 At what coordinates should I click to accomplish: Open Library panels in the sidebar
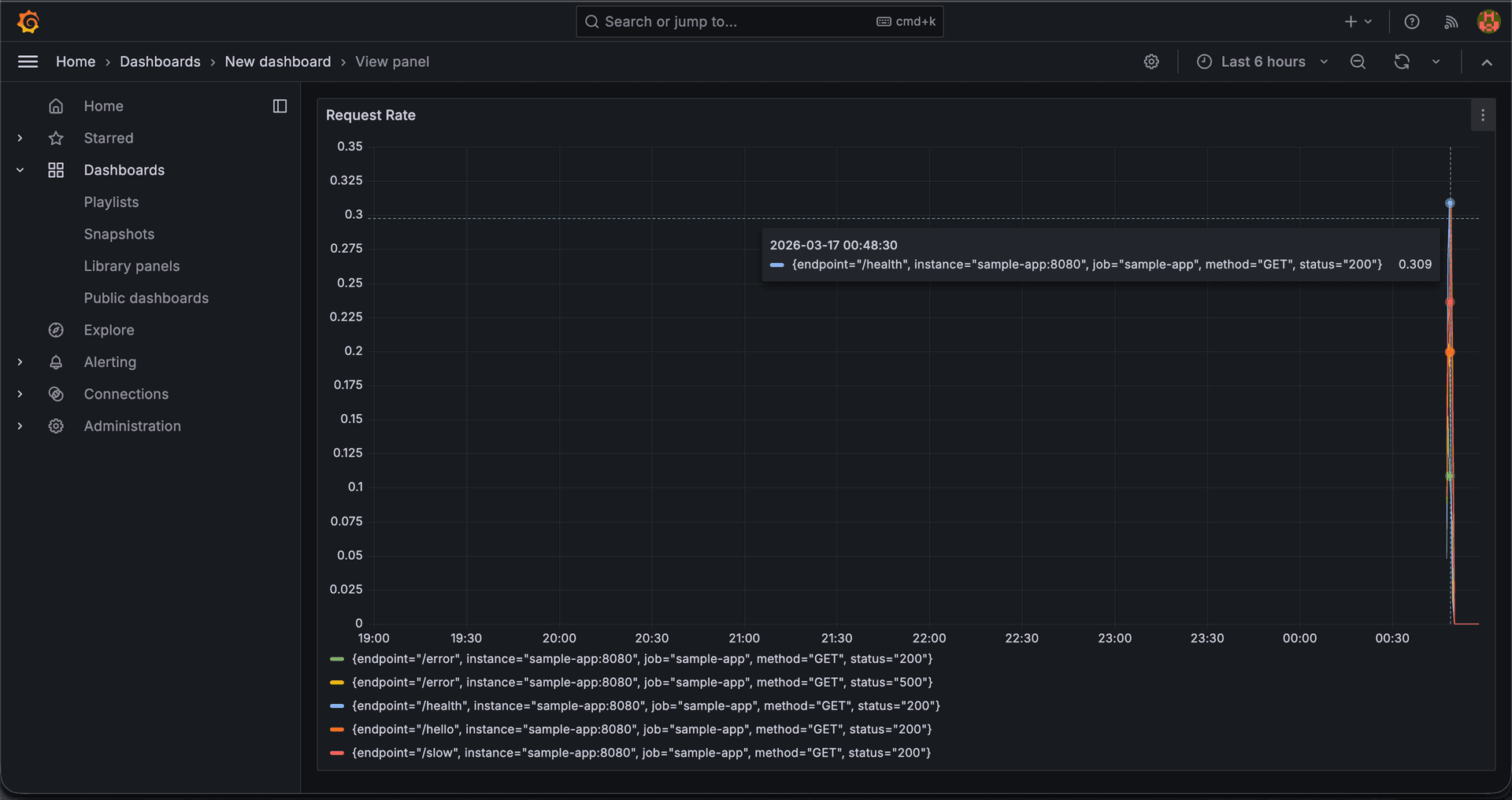(x=132, y=266)
